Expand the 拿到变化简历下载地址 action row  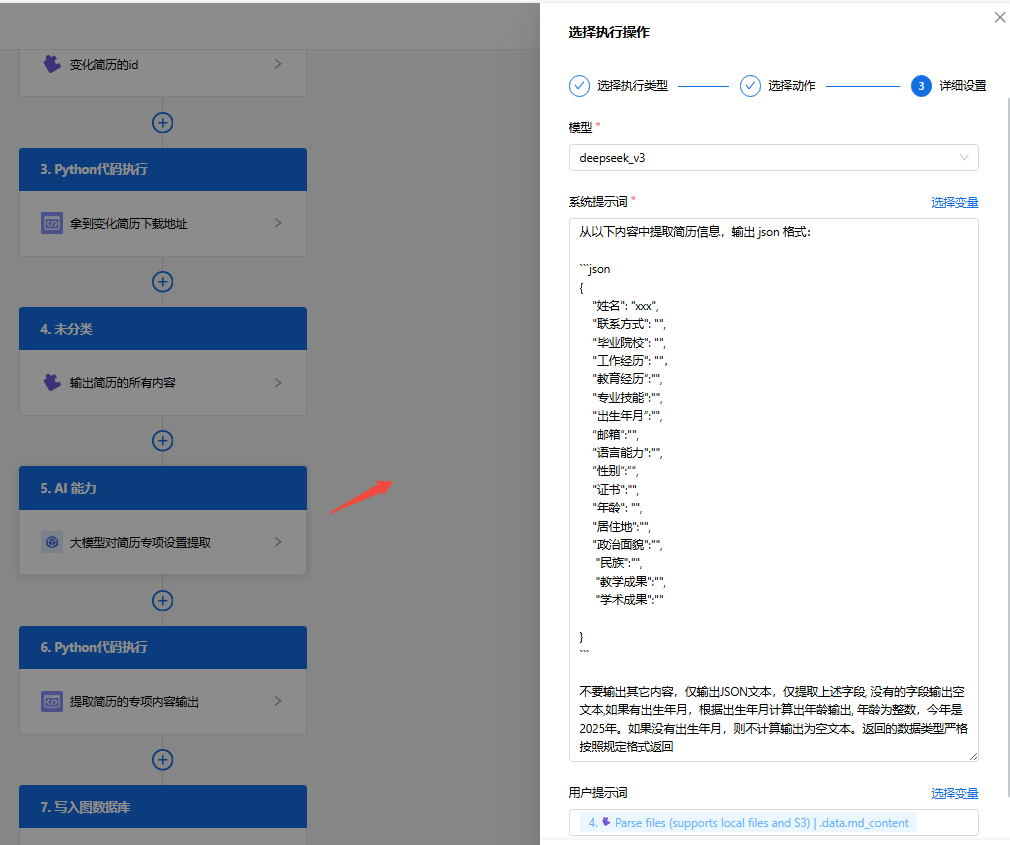point(278,223)
